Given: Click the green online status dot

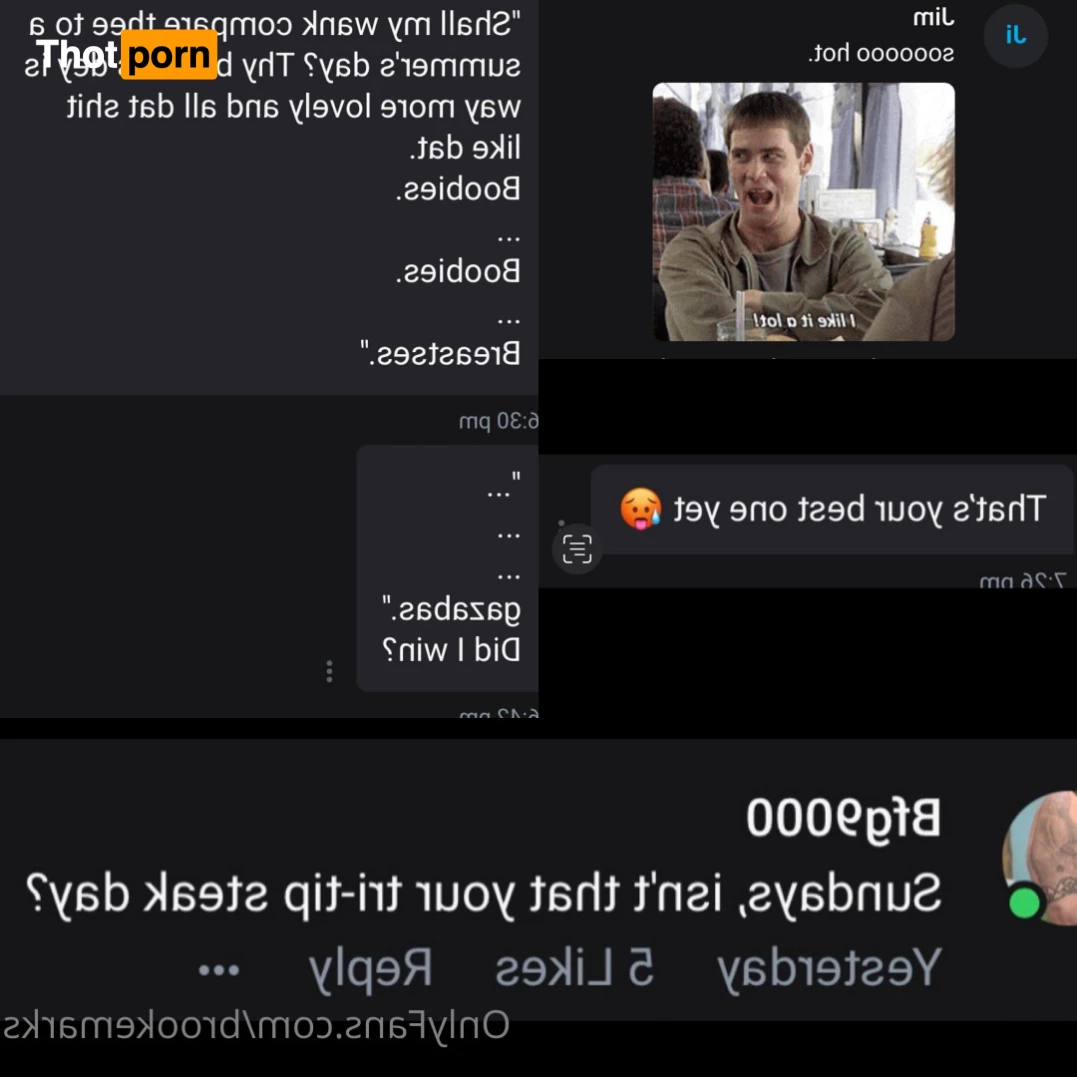Looking at the screenshot, I should point(1024,903).
